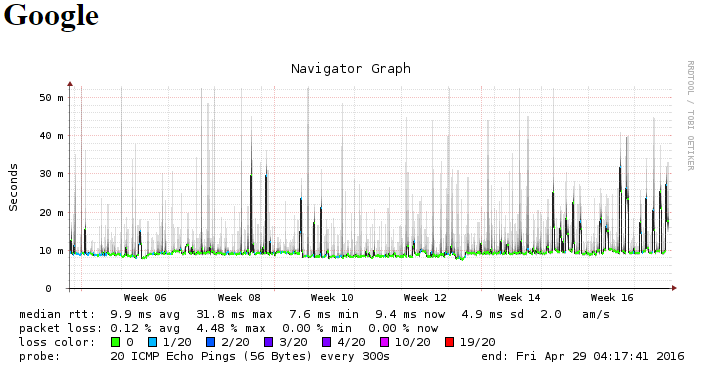
Task: Click the Week 10 axis label
Action: [x=332, y=297]
